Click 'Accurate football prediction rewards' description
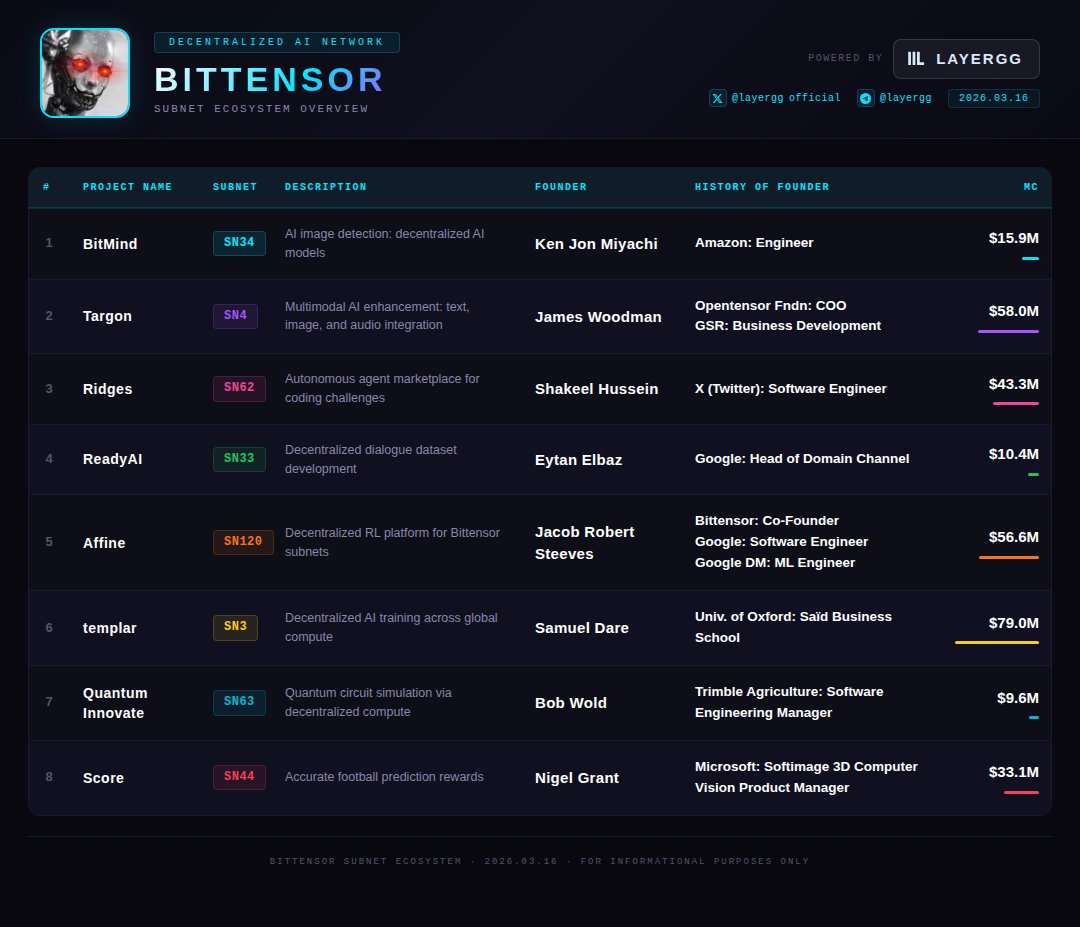Screen dimensions: 1080x927 [384, 778]
